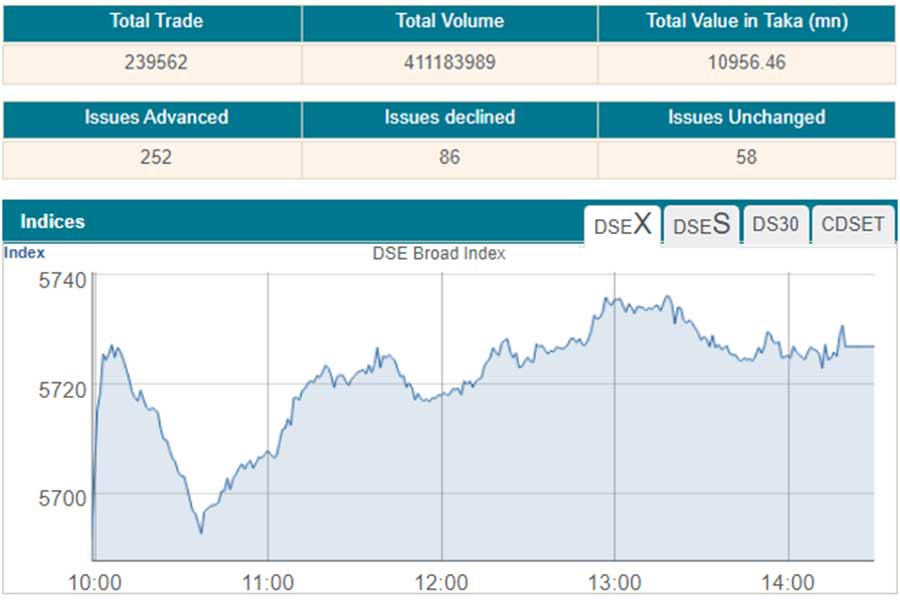Viewport: 900px width, 600px height.
Task: Click the Issues Unchanged header
Action: click(746, 117)
